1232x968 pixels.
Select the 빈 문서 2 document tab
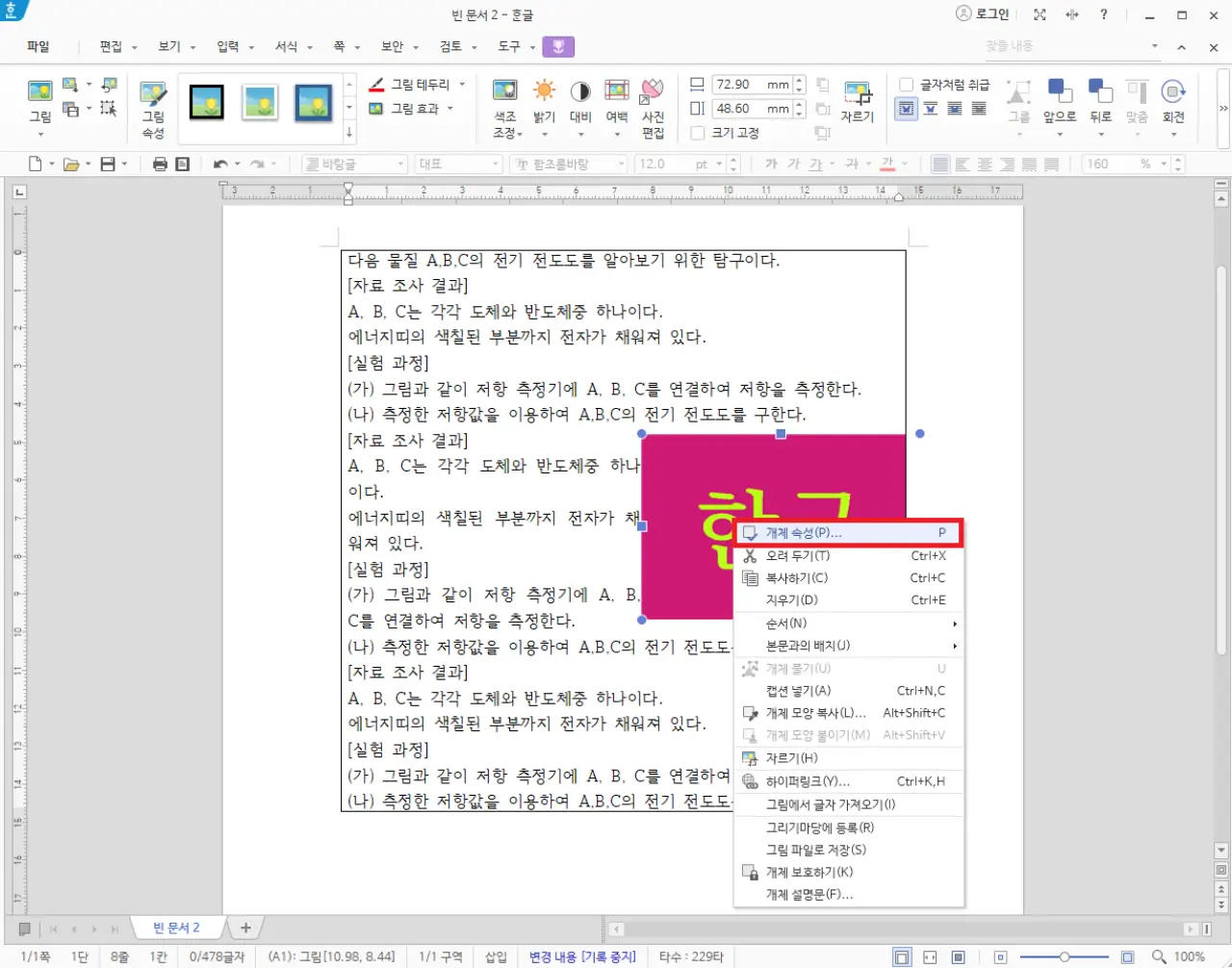point(177,928)
